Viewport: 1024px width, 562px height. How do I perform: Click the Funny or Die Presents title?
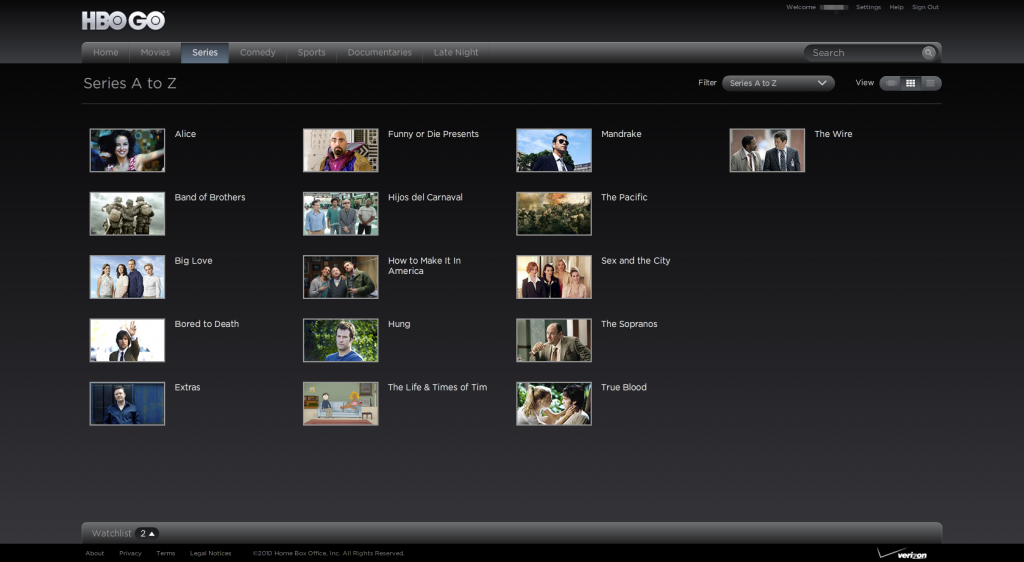(433, 134)
